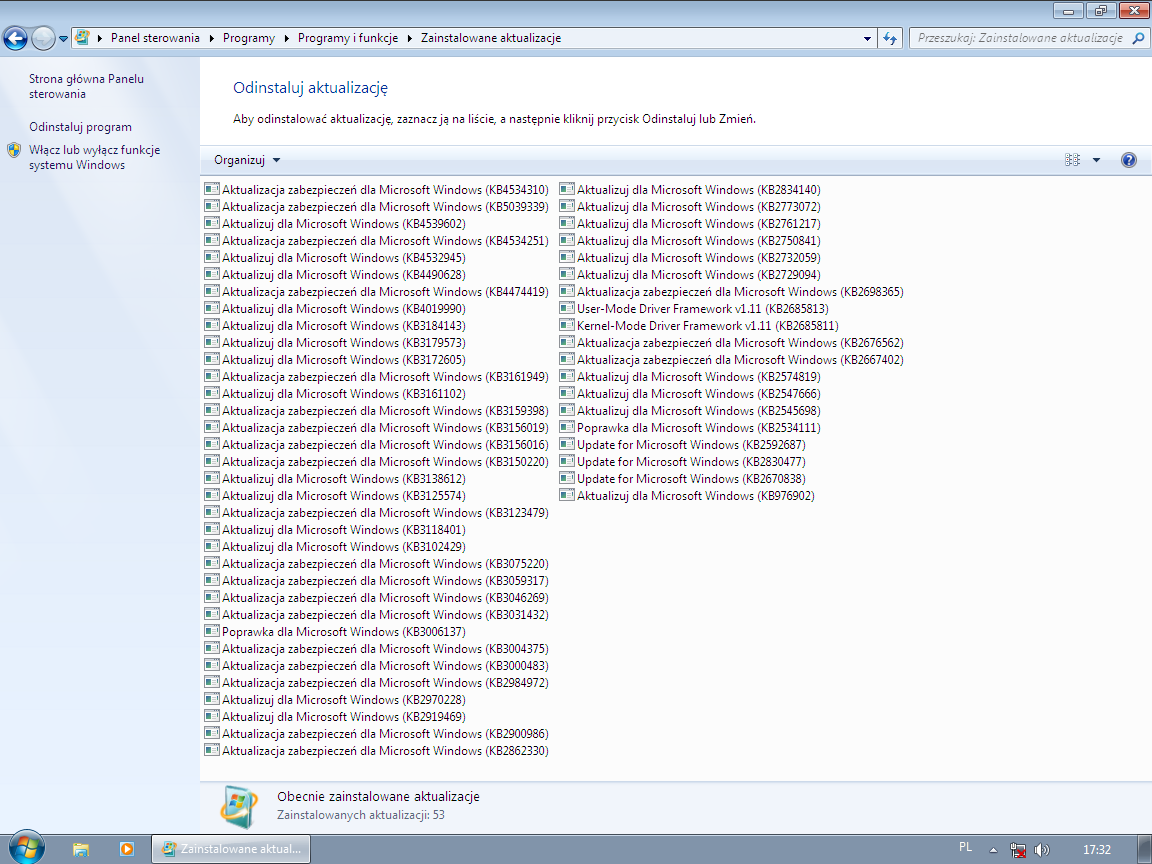Click Strona główna Panelu sterowania link
This screenshot has height=864, width=1152.
click(x=86, y=86)
